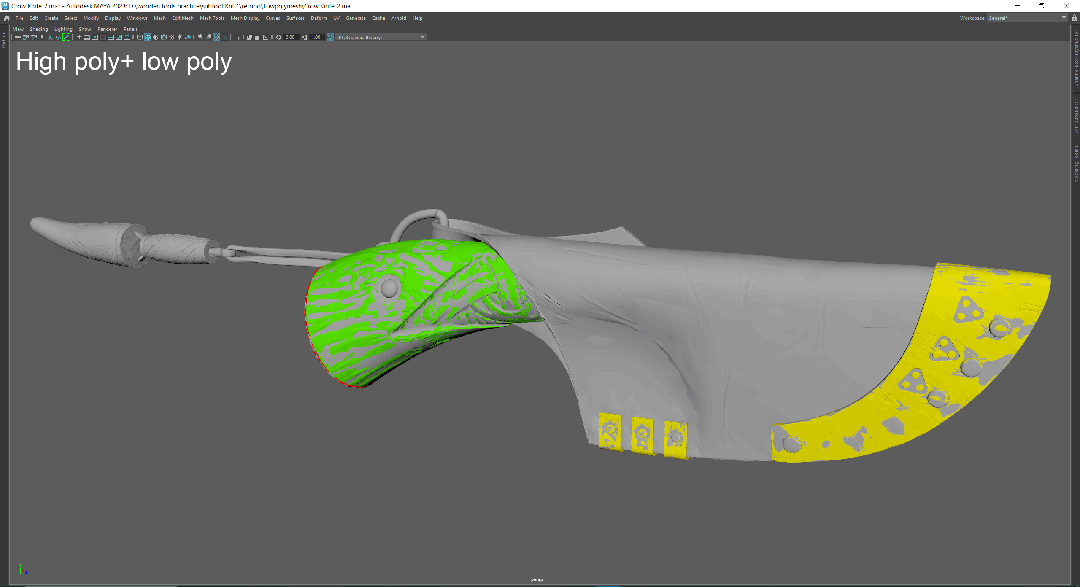Open the viewport Show panel menu
The width and height of the screenshot is (1080, 587).
pyautogui.click(x=85, y=29)
